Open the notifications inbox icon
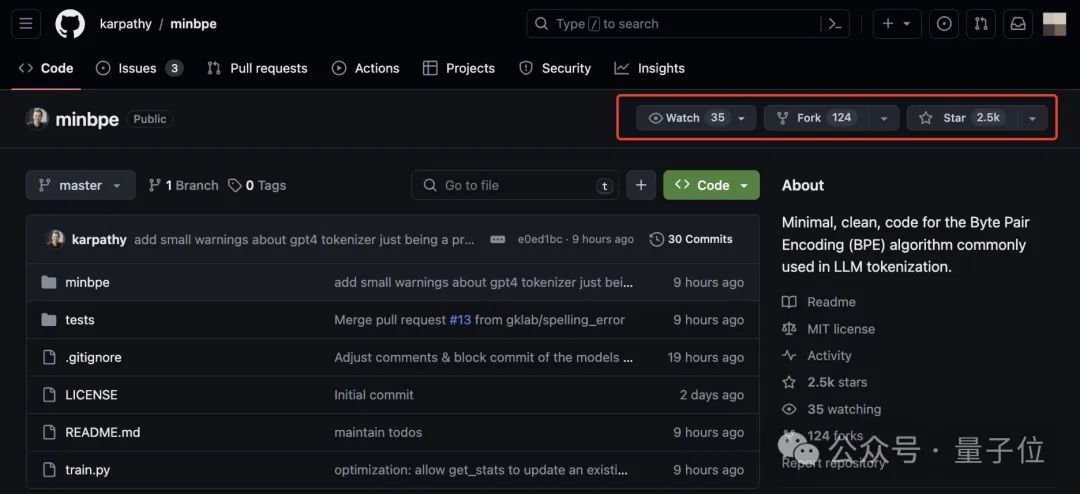Image resolution: width=1080 pixels, height=494 pixels. [1018, 24]
